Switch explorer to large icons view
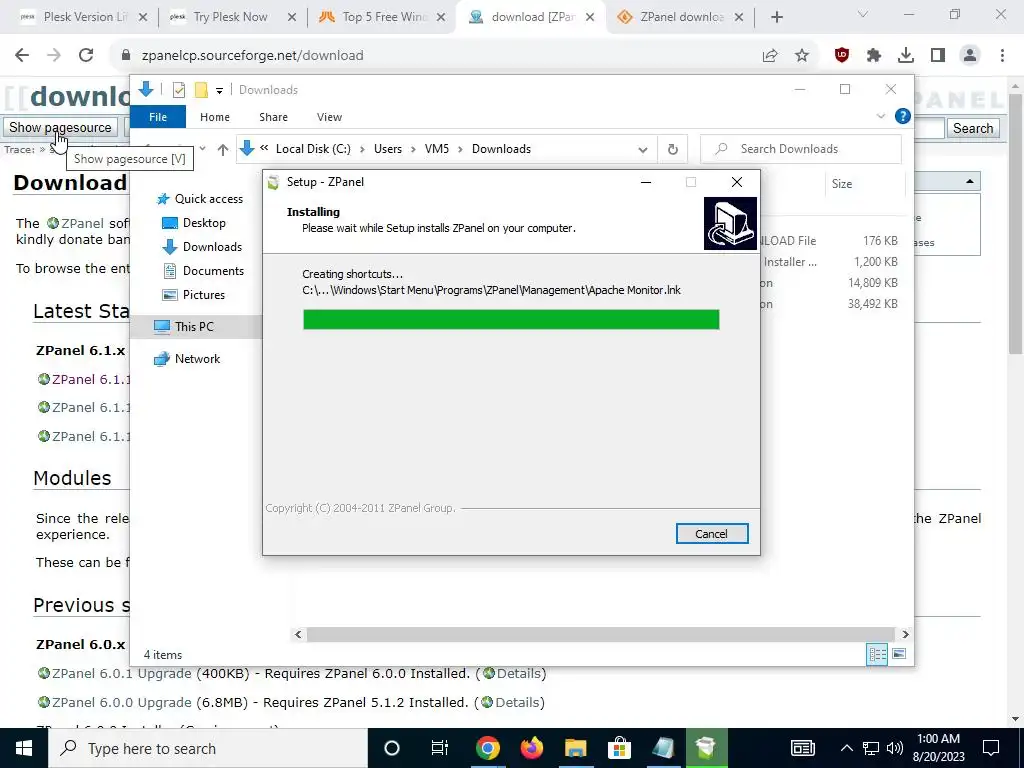 click(x=899, y=654)
